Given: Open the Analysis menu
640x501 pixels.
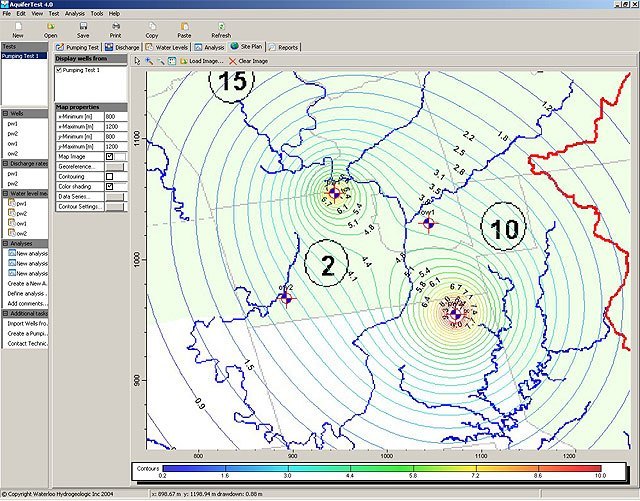Looking at the screenshot, I should point(75,13).
